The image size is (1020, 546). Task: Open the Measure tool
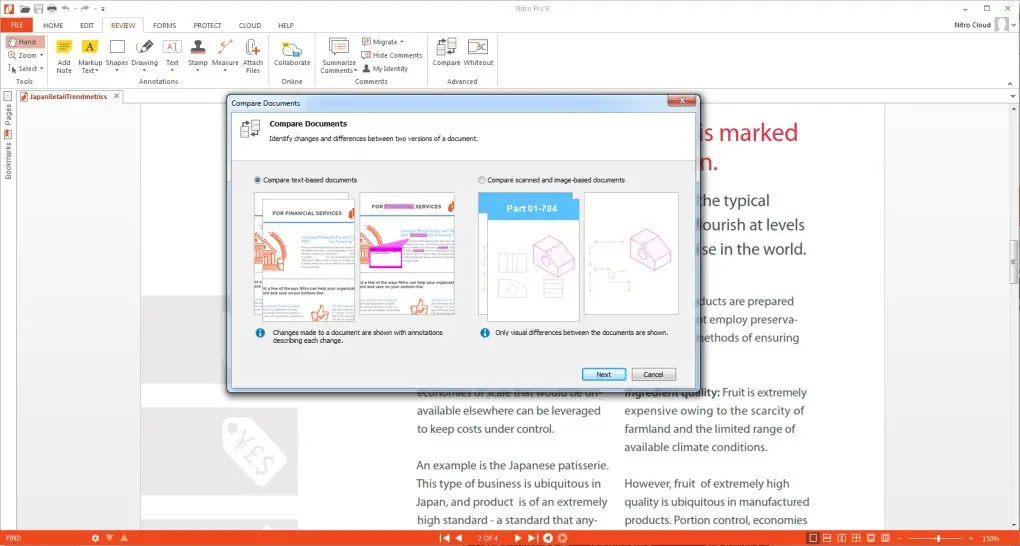[x=225, y=56]
